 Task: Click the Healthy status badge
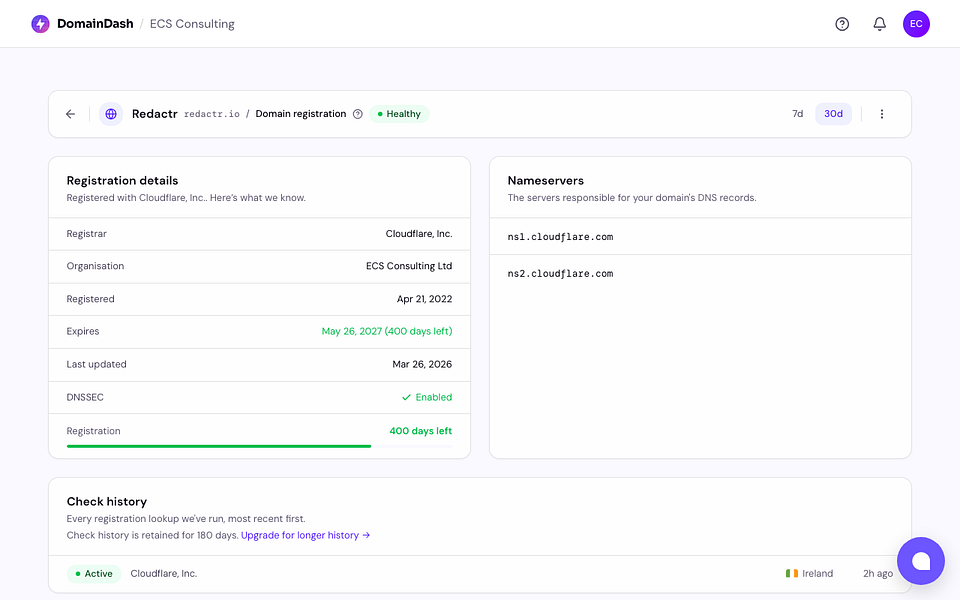(399, 114)
